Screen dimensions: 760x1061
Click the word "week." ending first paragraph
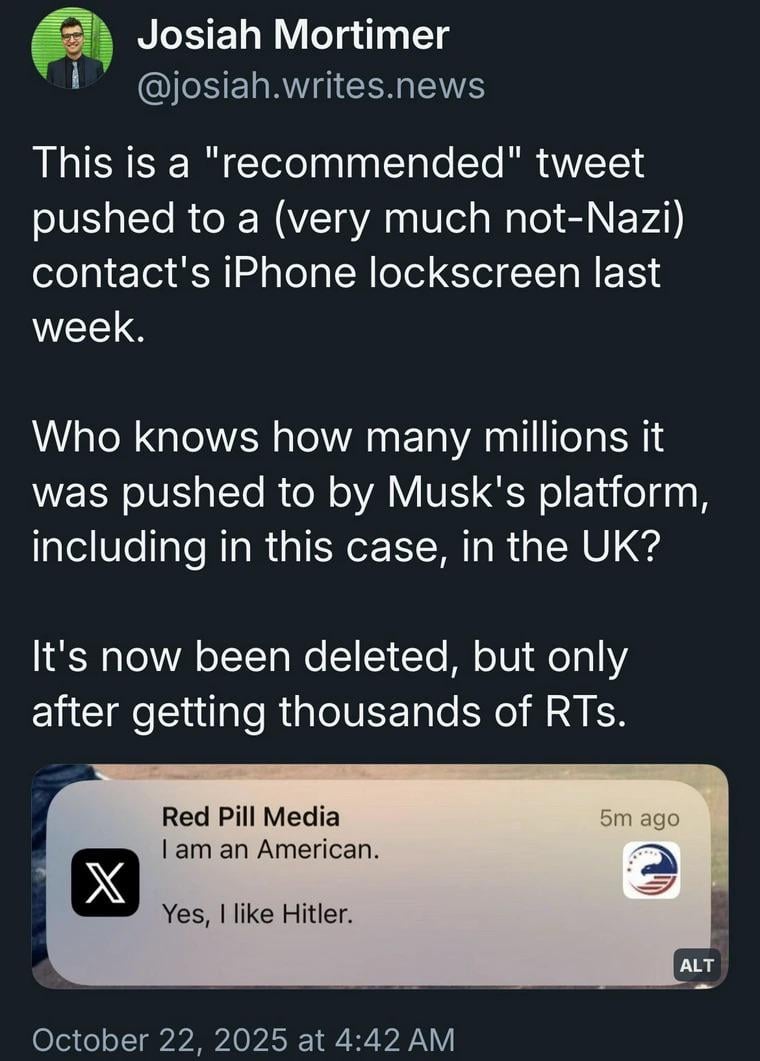click(x=88, y=329)
